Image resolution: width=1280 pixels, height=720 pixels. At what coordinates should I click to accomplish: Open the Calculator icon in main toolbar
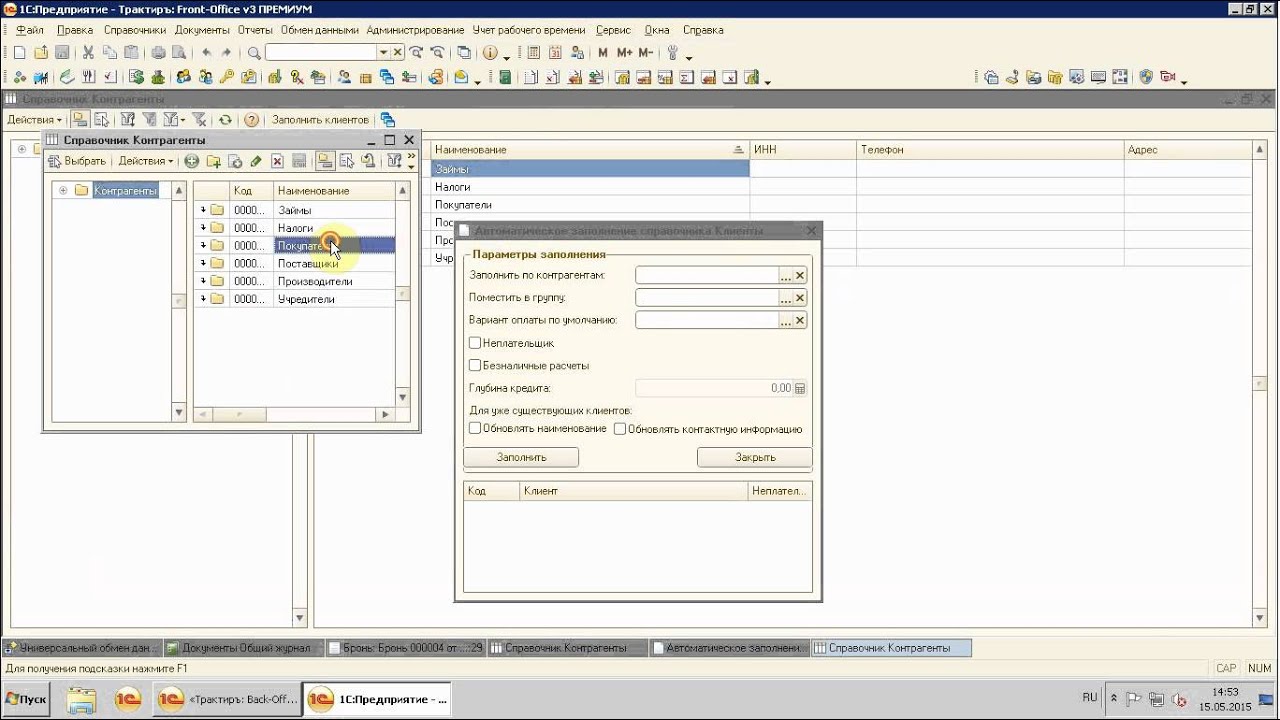coord(533,53)
